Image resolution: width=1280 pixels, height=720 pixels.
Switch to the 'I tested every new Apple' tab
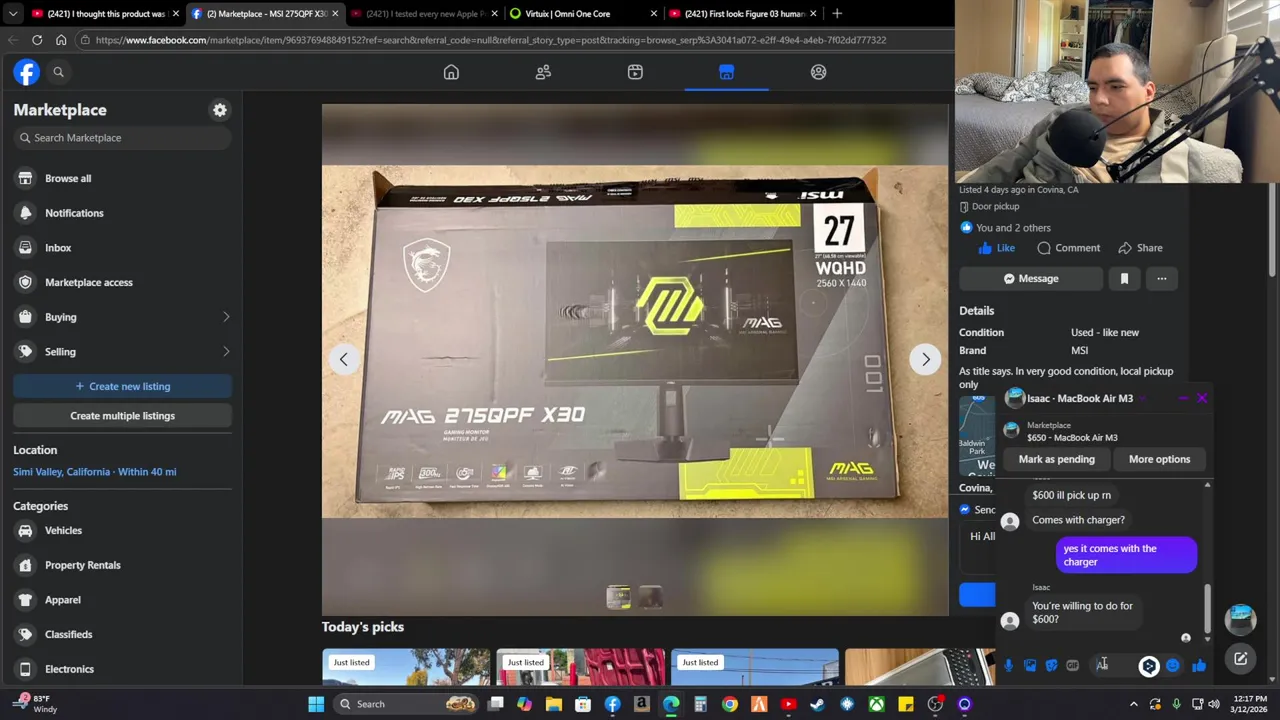(x=422, y=14)
